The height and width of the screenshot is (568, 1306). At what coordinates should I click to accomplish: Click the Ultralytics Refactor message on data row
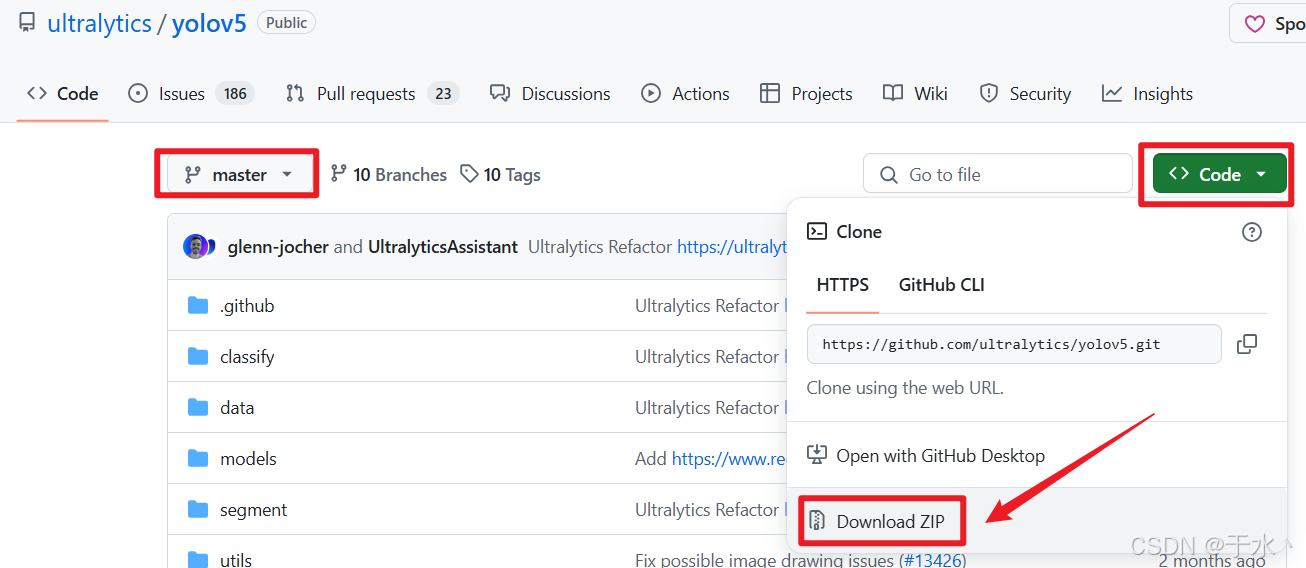click(707, 408)
